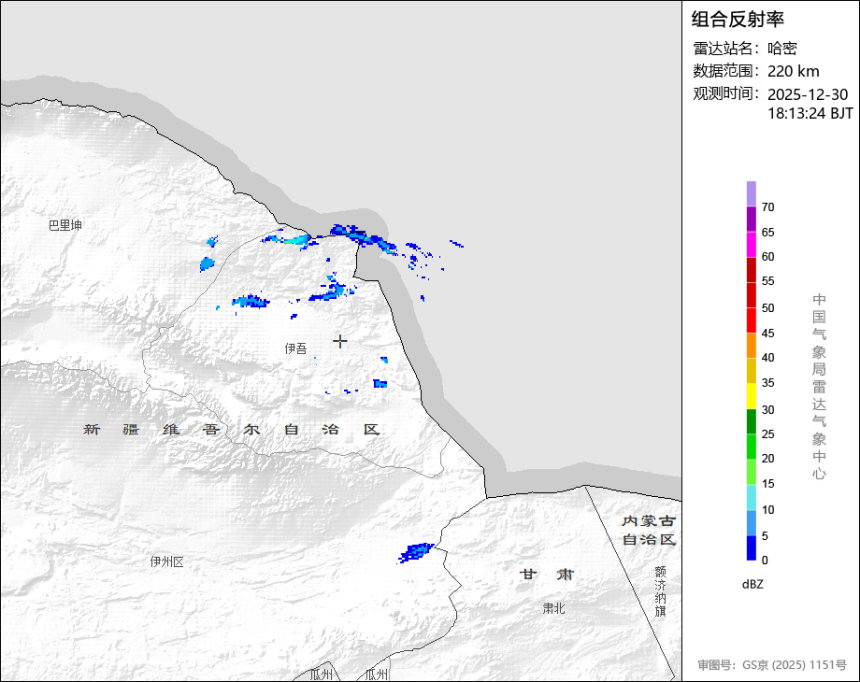The image size is (860, 682).
Task: Click the 审图号 GS京 (2025) 1151号 text
Action: click(x=772, y=665)
